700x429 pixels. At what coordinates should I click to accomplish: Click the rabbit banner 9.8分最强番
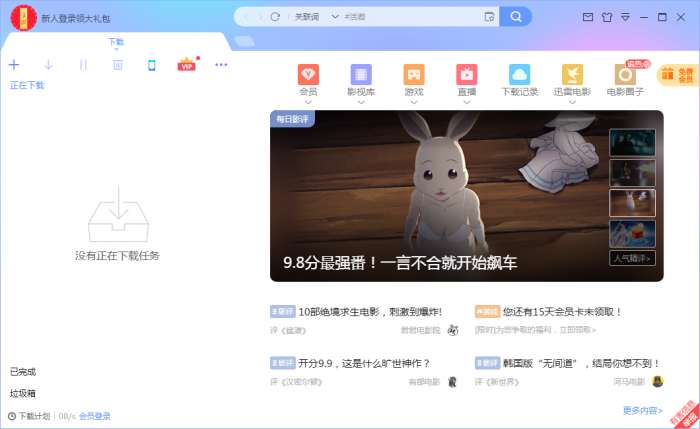[467, 196]
